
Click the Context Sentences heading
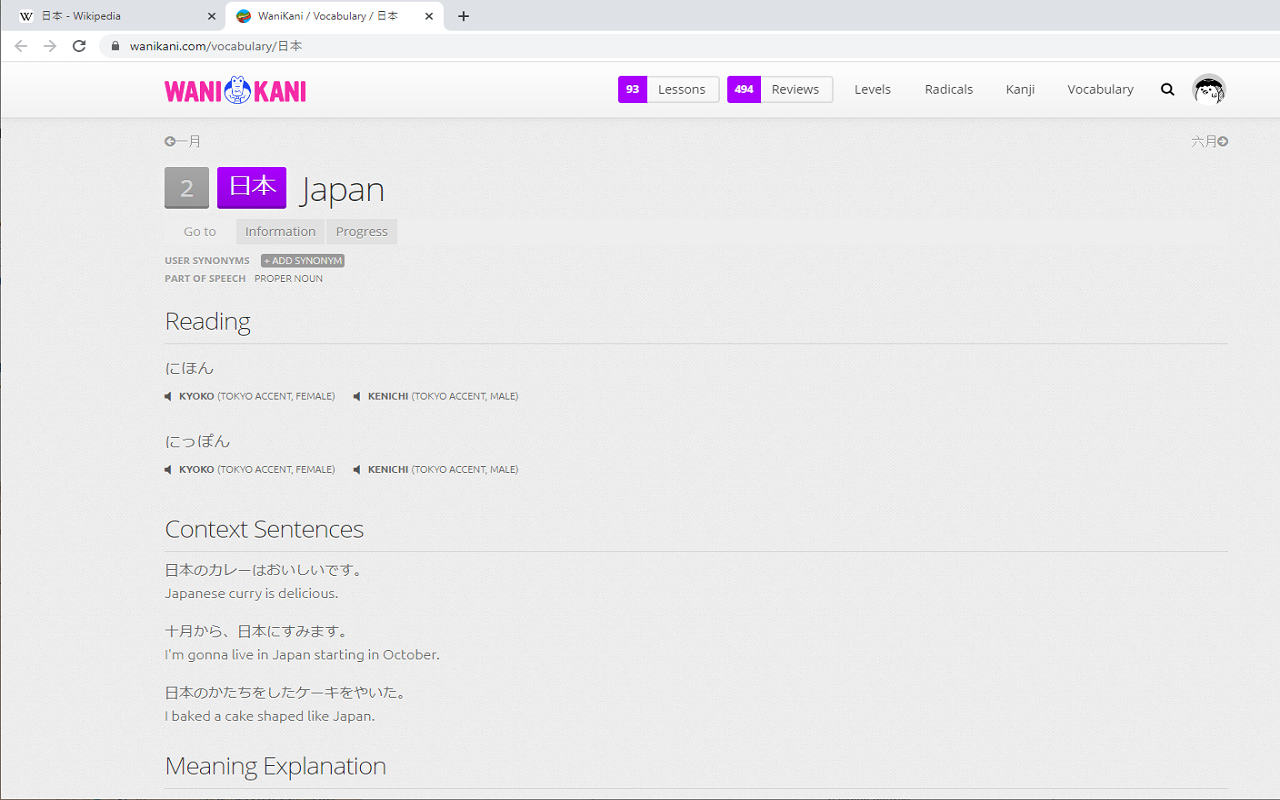[x=264, y=529]
